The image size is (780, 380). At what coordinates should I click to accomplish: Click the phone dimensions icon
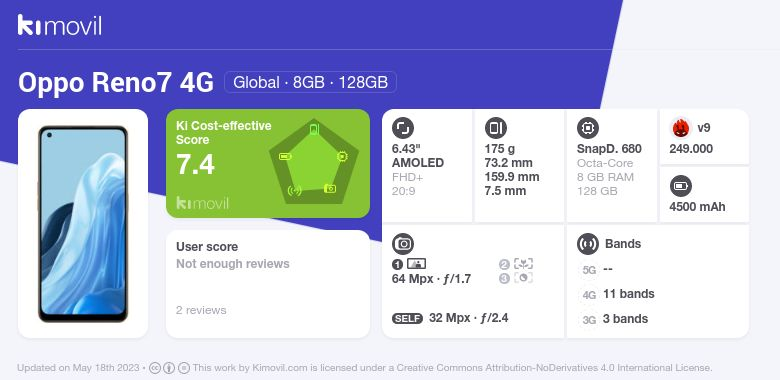495,128
